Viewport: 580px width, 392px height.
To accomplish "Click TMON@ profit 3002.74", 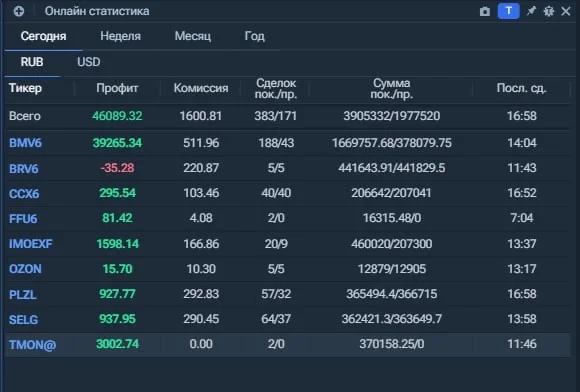I will [117, 344].
